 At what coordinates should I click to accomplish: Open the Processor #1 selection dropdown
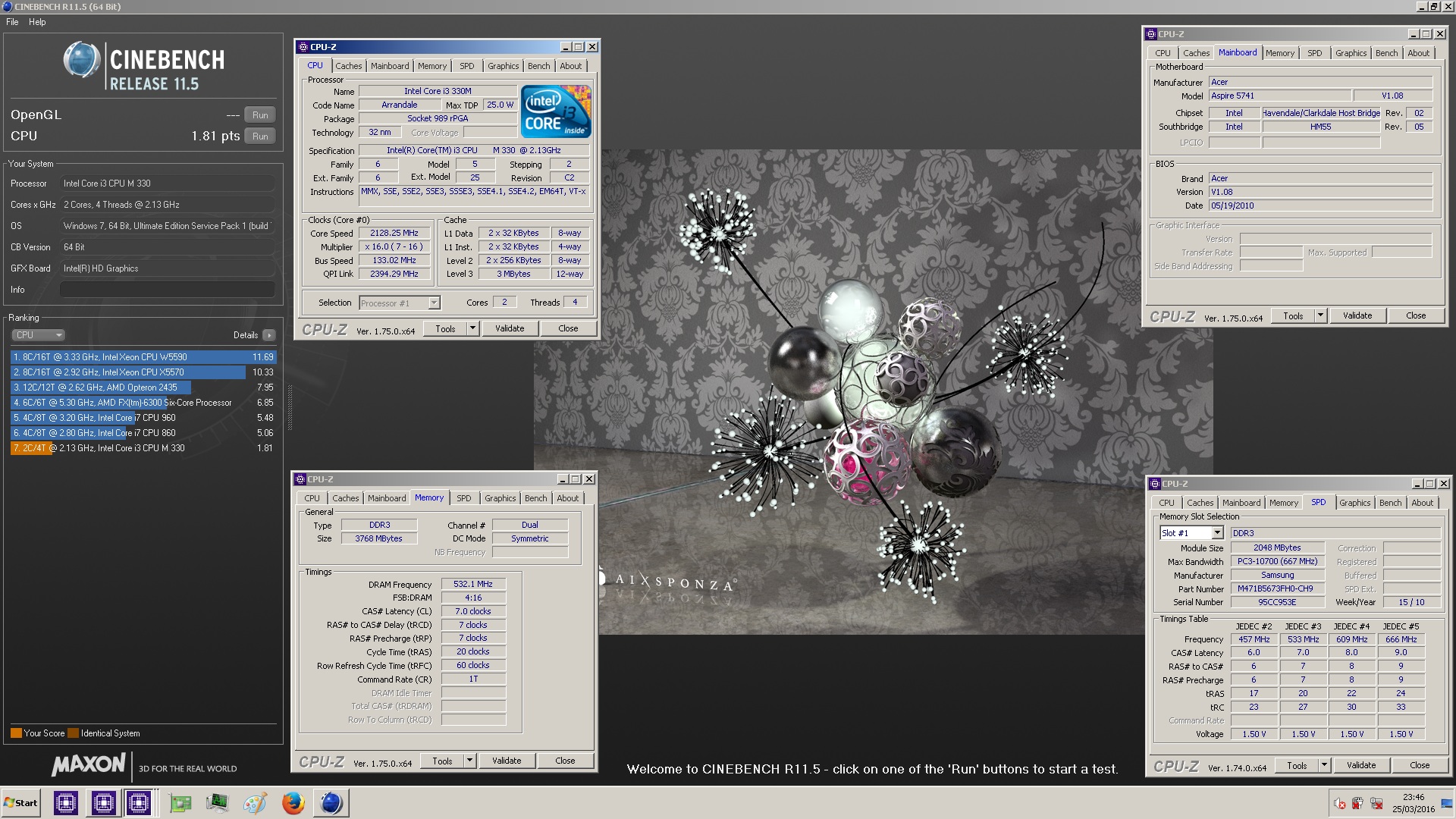(x=434, y=303)
